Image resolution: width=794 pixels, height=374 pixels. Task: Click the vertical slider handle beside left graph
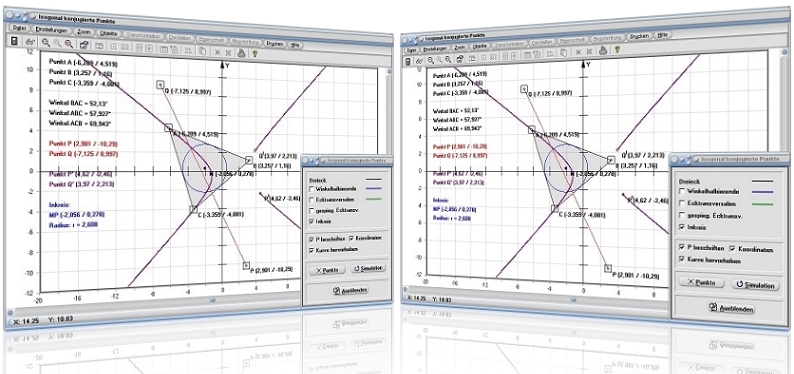click(389, 72)
